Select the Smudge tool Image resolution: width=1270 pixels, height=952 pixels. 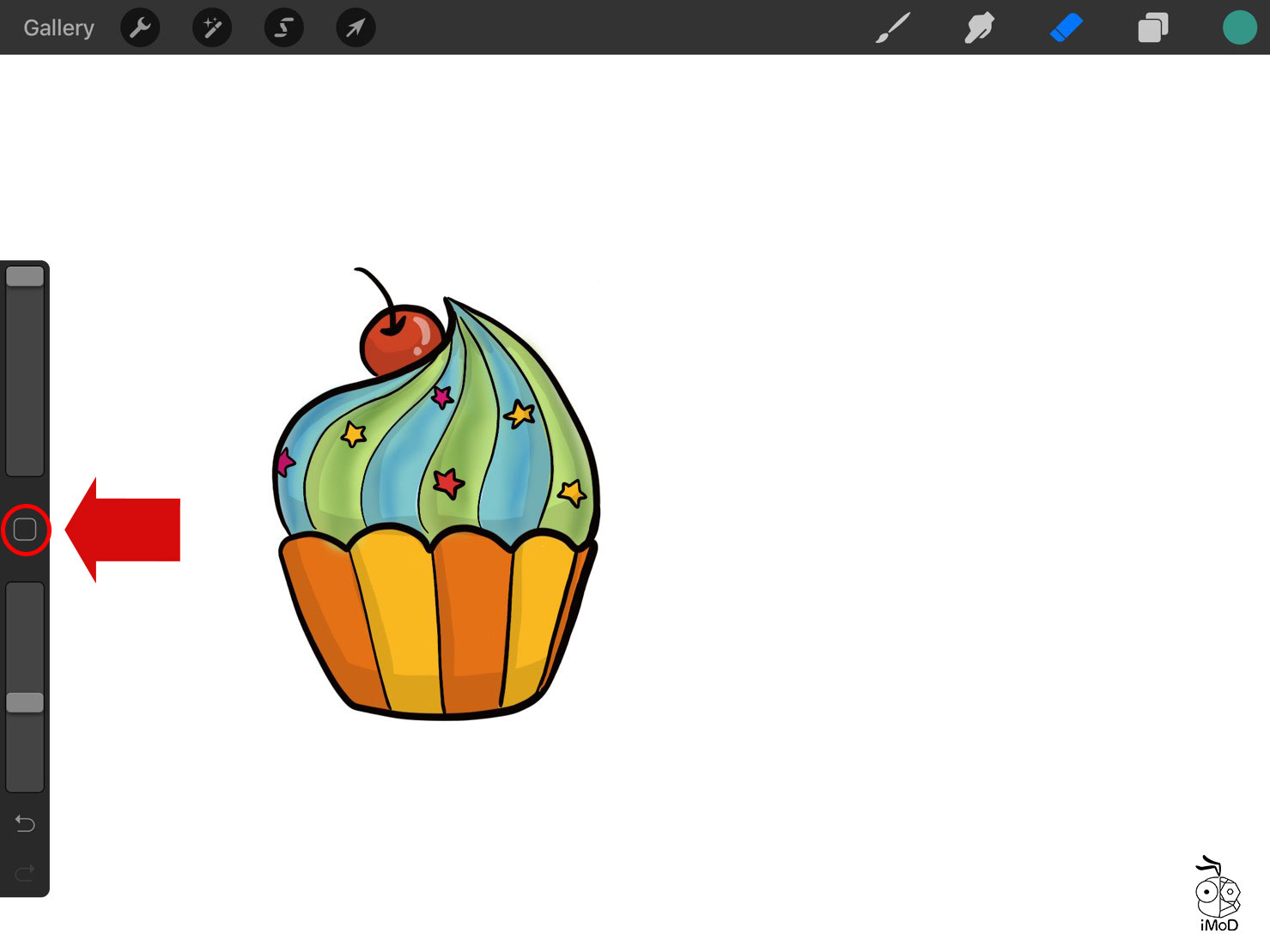click(979, 27)
